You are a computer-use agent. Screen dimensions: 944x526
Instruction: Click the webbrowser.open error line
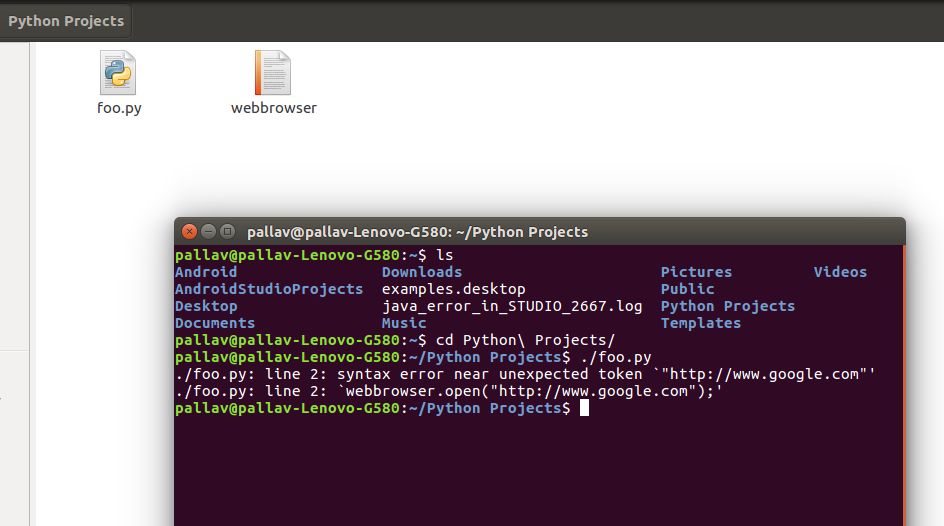[449, 391]
